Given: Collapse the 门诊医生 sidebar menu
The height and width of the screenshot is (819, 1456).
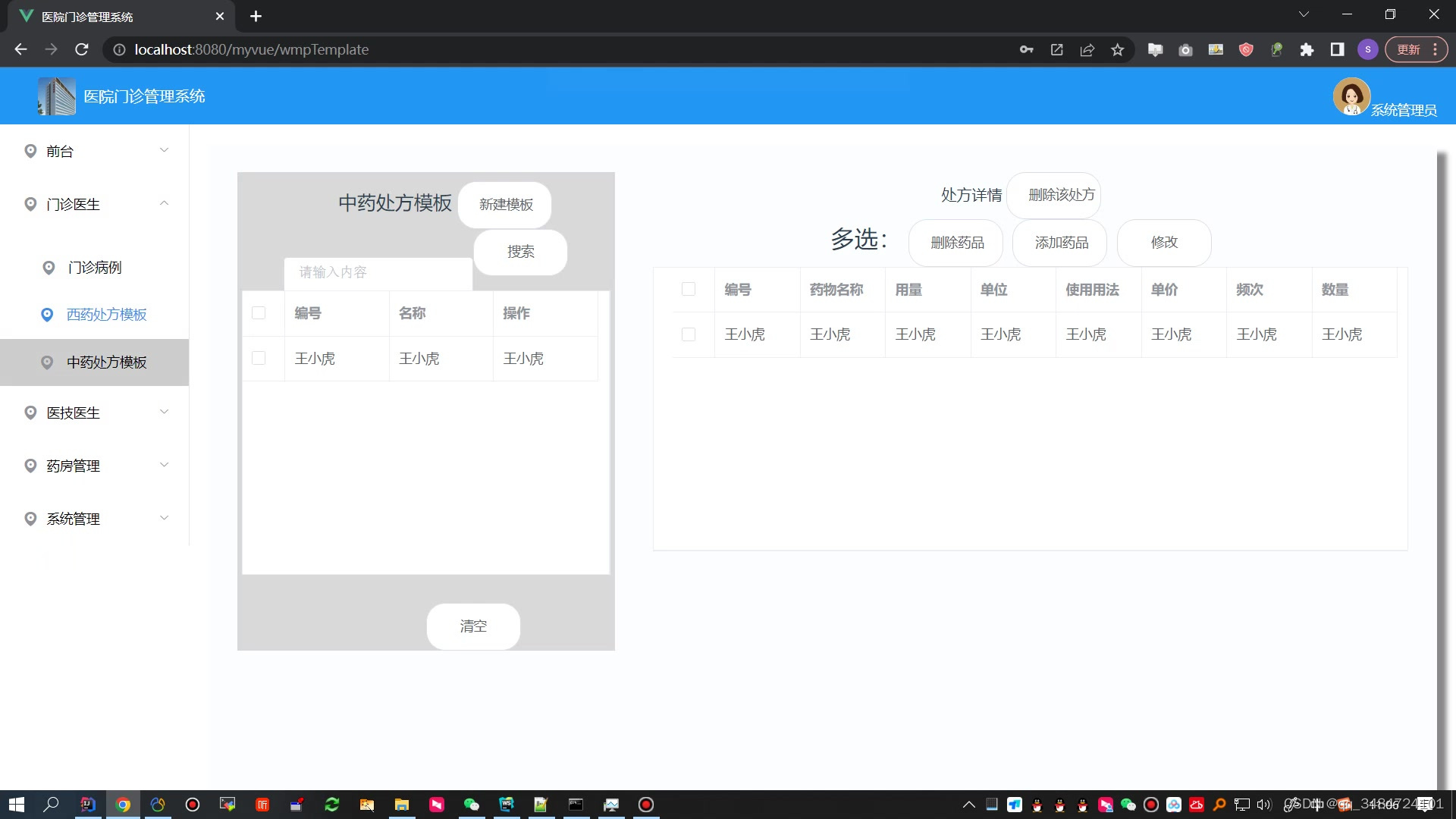Looking at the screenshot, I should 95,204.
